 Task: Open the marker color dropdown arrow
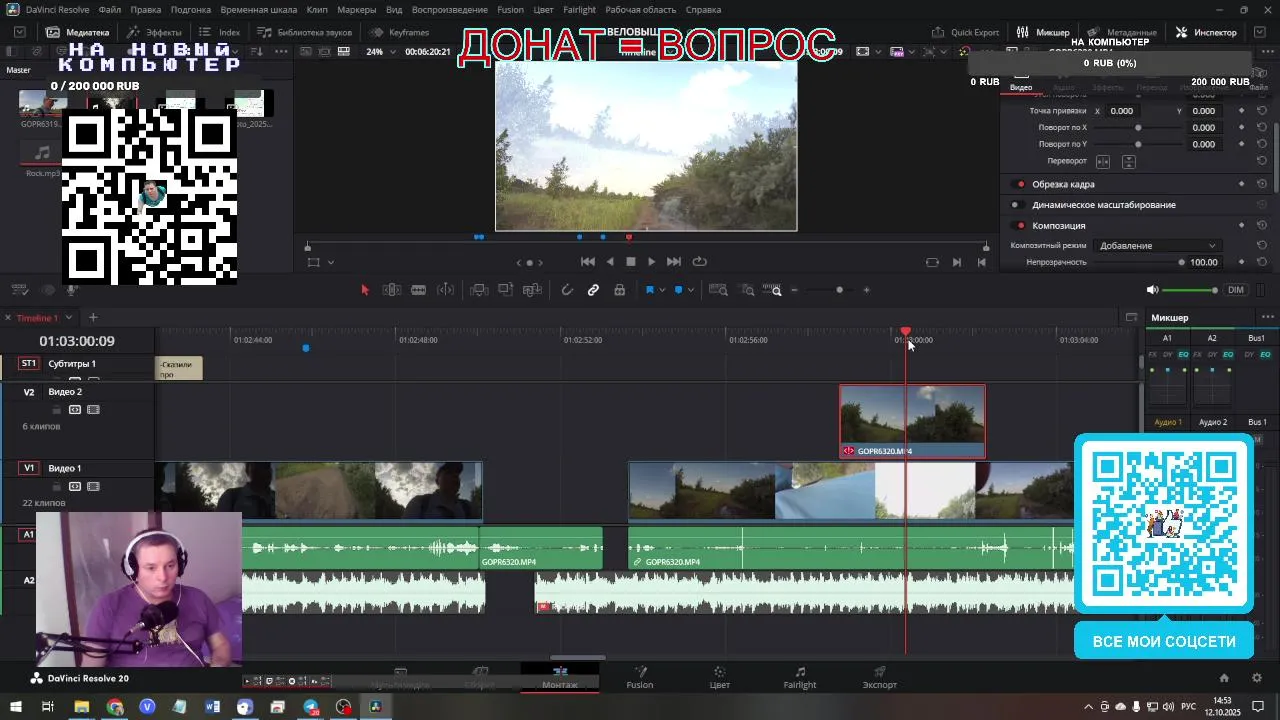690,291
